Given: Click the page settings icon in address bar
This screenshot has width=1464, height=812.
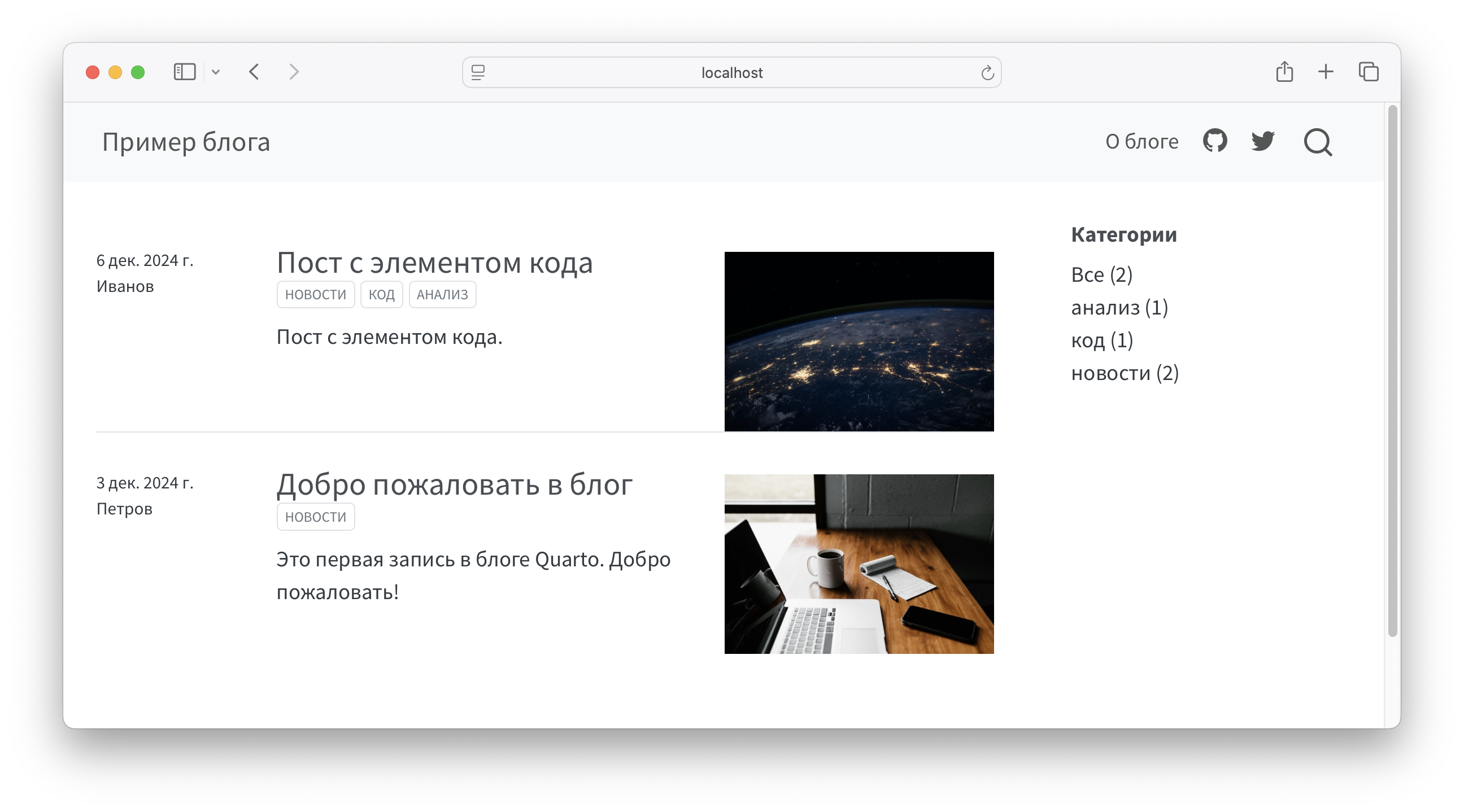Looking at the screenshot, I should coord(478,73).
